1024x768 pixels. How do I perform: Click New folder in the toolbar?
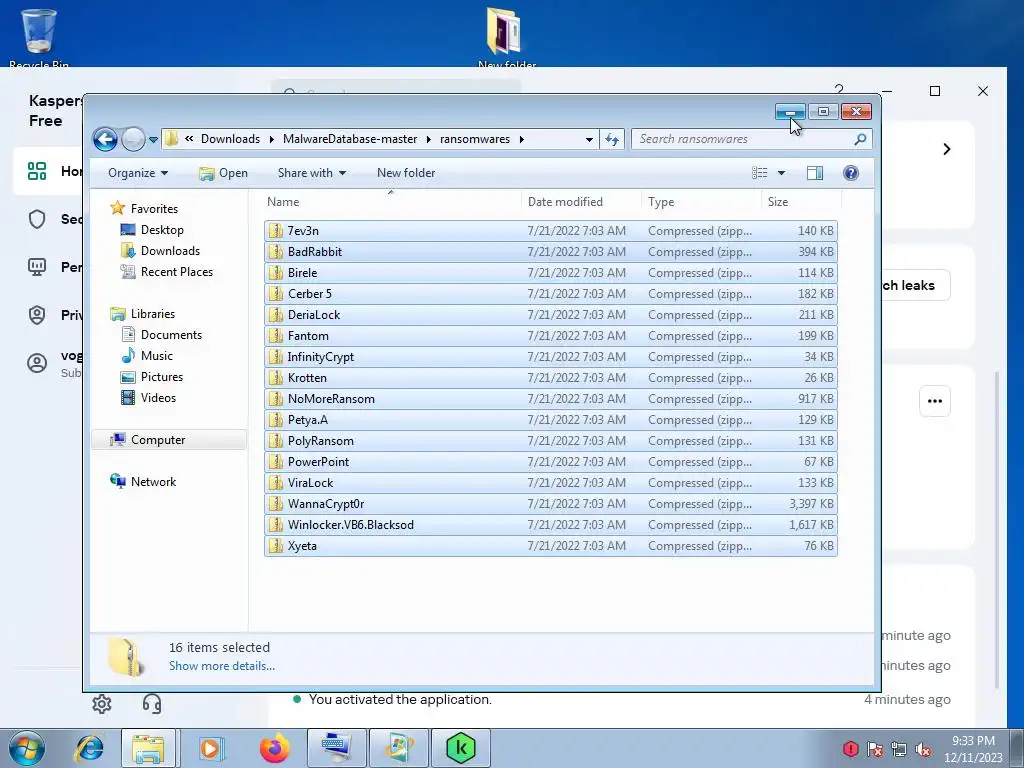406,173
